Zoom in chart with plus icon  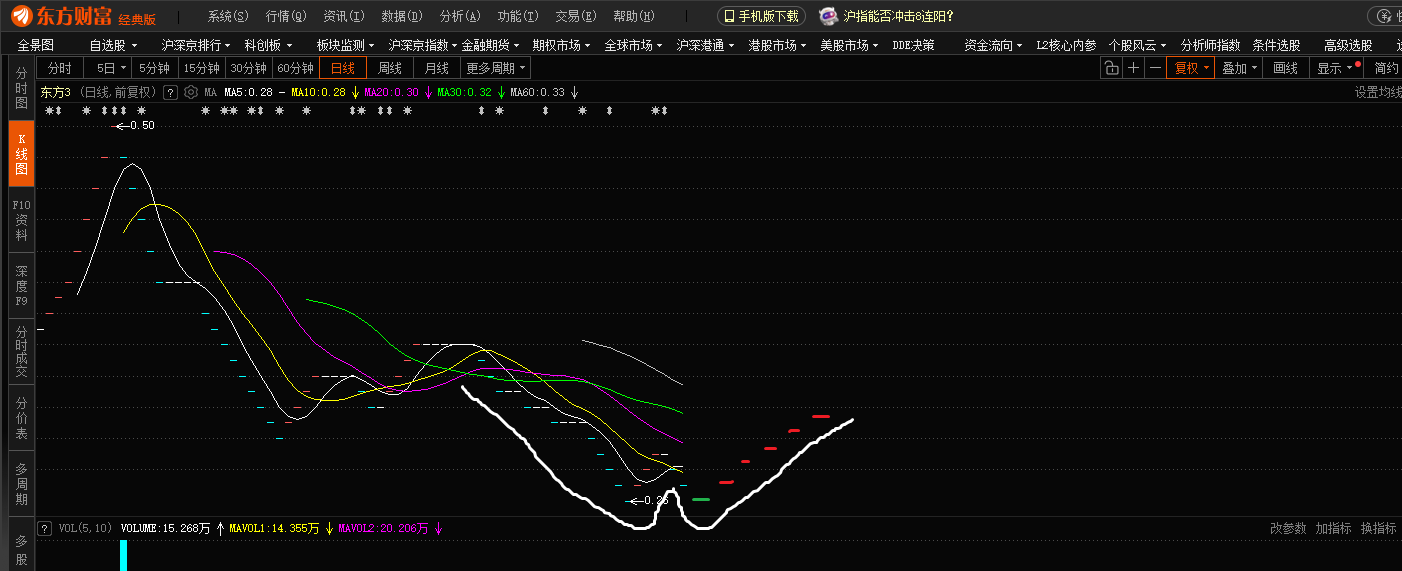(1133, 68)
